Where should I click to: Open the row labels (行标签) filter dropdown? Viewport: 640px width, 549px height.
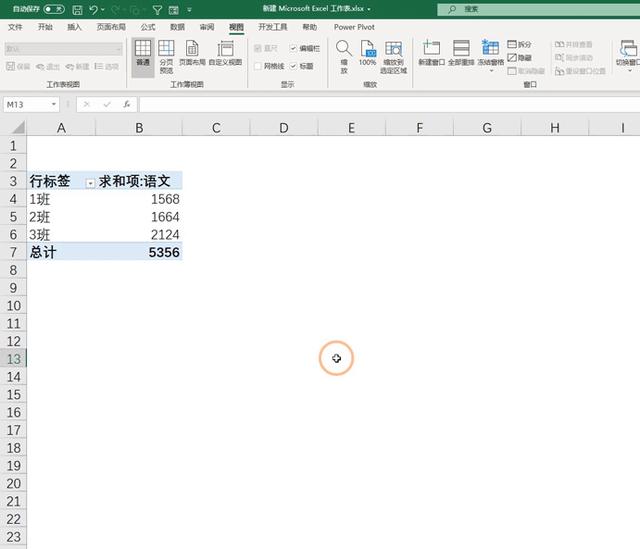pos(90,183)
